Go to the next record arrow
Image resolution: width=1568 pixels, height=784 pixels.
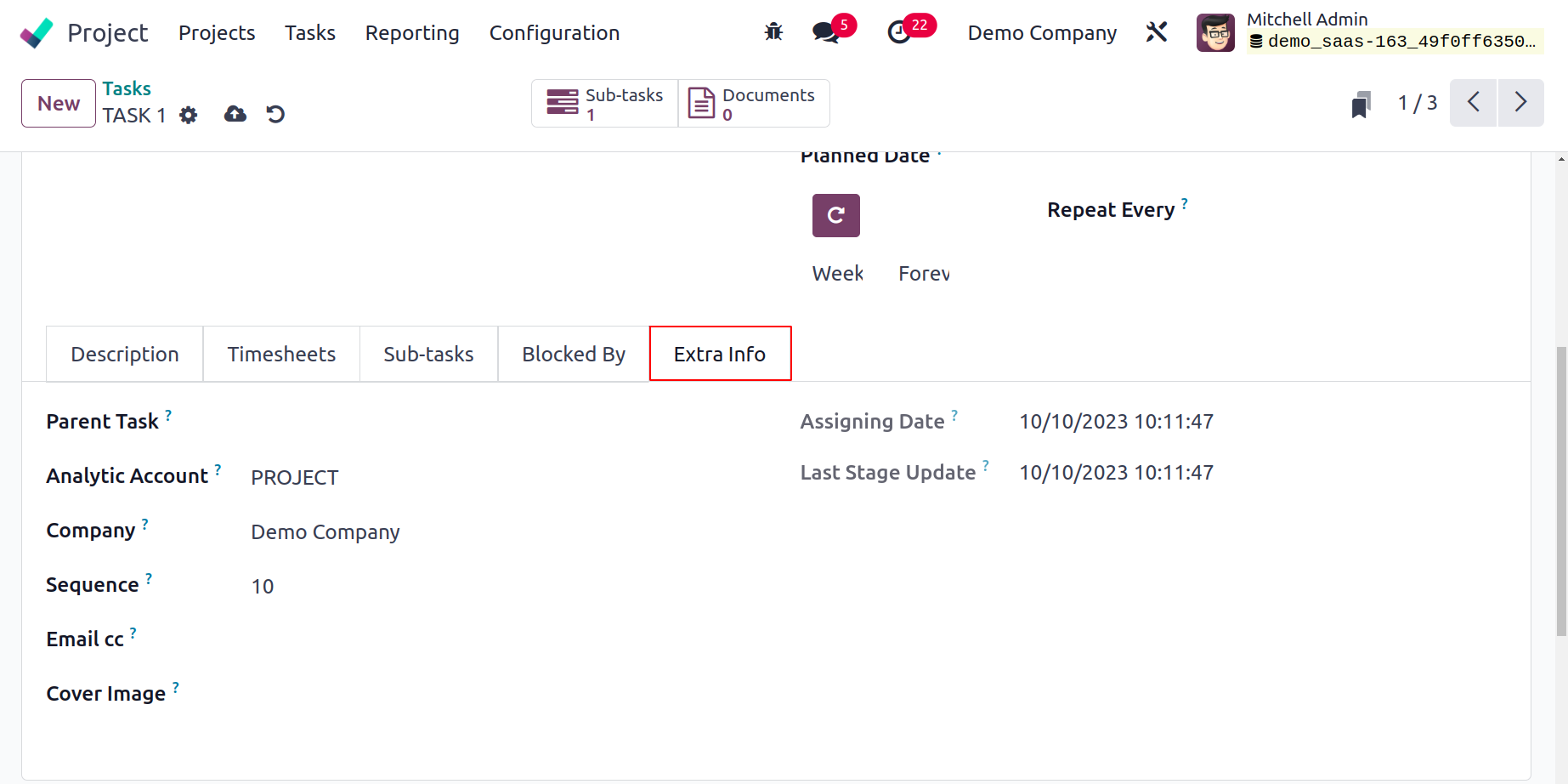click(x=1520, y=103)
